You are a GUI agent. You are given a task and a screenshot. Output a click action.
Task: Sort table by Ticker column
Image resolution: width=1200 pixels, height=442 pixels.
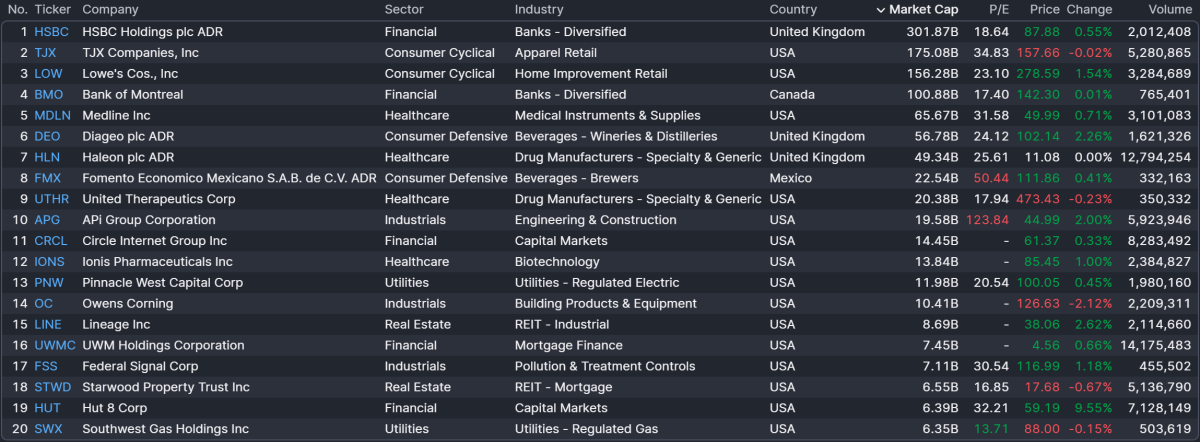[52, 10]
